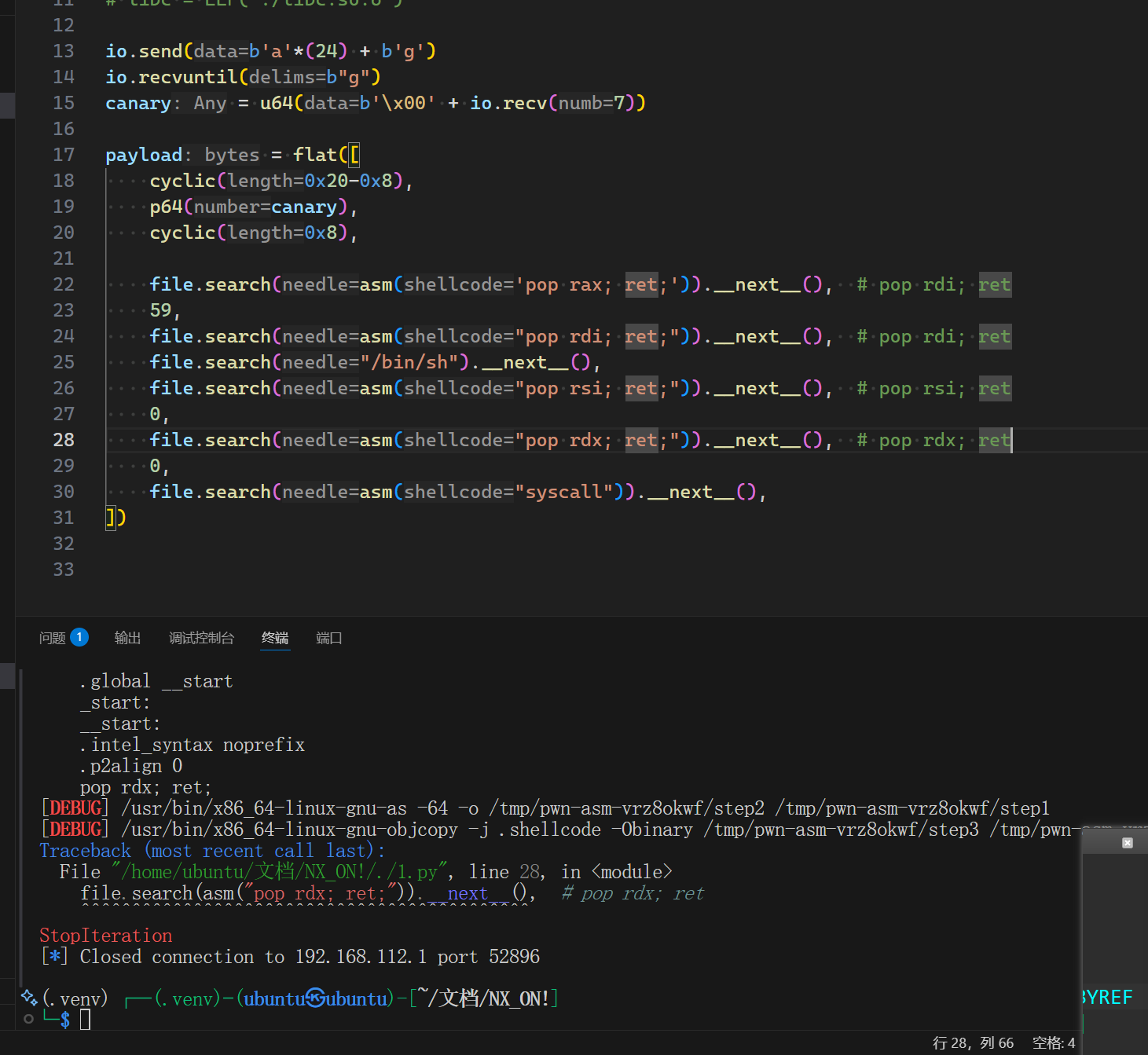This screenshot has height=1055, width=1148.
Task: Click the value 59 on line 23
Action: (x=160, y=310)
